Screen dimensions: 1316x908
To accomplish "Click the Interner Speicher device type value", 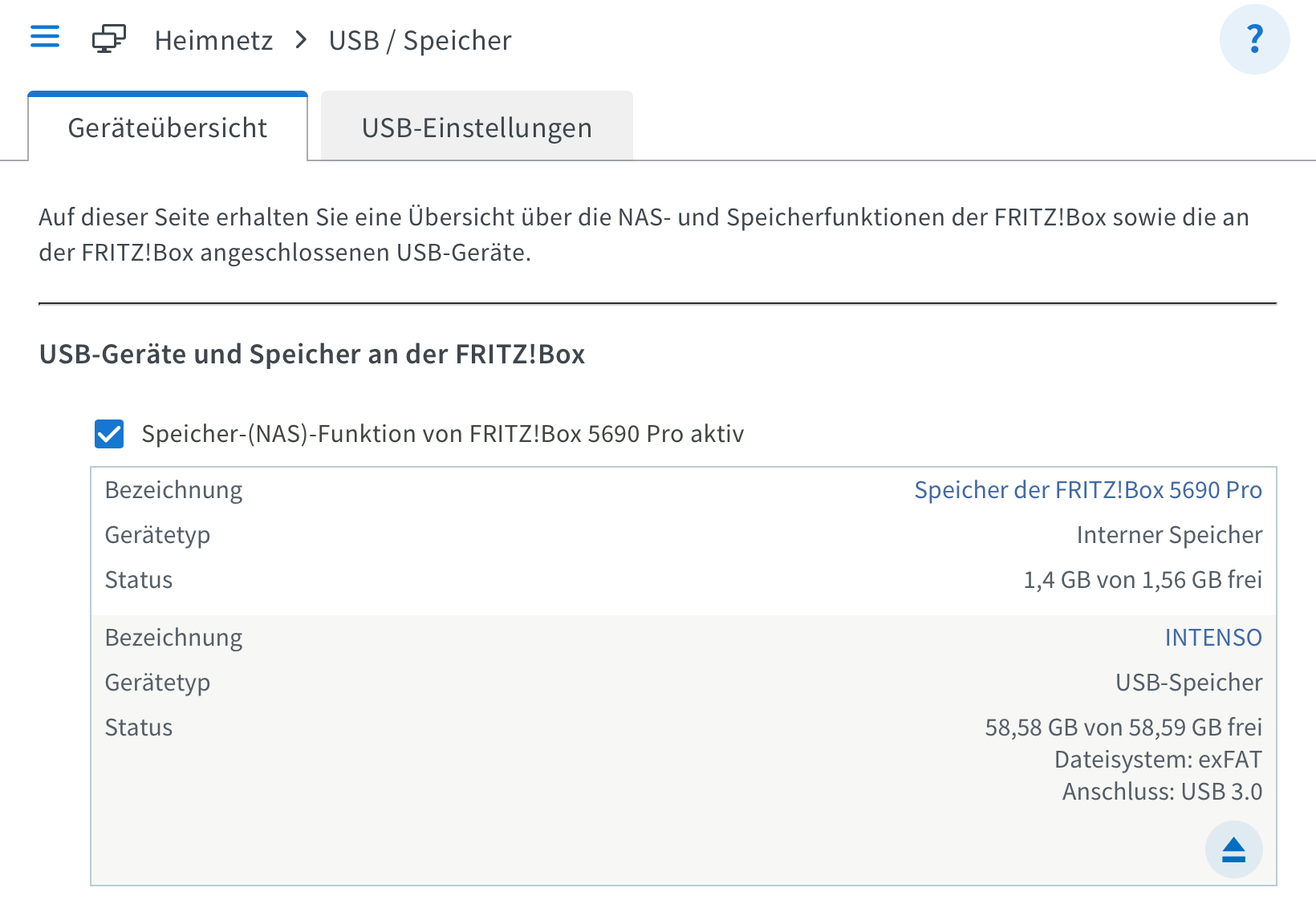I will (1169, 535).
